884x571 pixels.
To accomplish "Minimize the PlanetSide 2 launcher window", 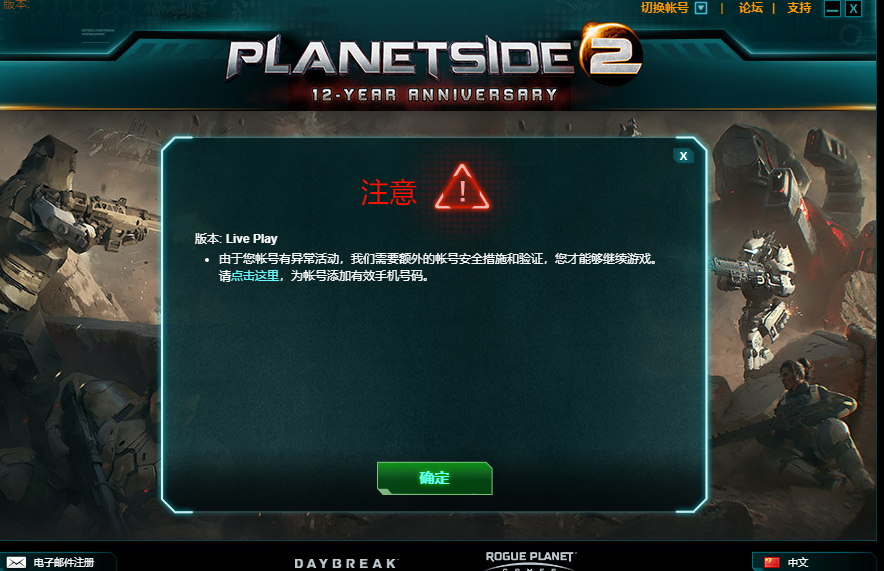I will 832,8.
